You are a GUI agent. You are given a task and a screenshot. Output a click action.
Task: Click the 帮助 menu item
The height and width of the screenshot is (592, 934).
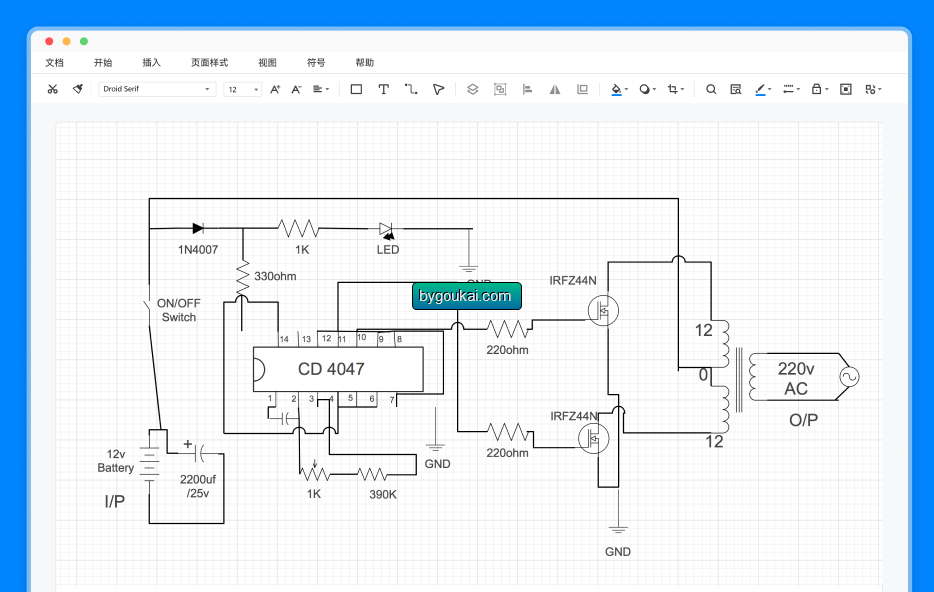[x=365, y=63]
